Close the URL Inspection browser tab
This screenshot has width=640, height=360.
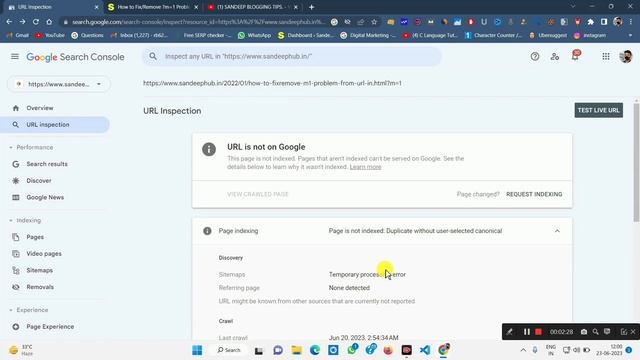[96, 7]
